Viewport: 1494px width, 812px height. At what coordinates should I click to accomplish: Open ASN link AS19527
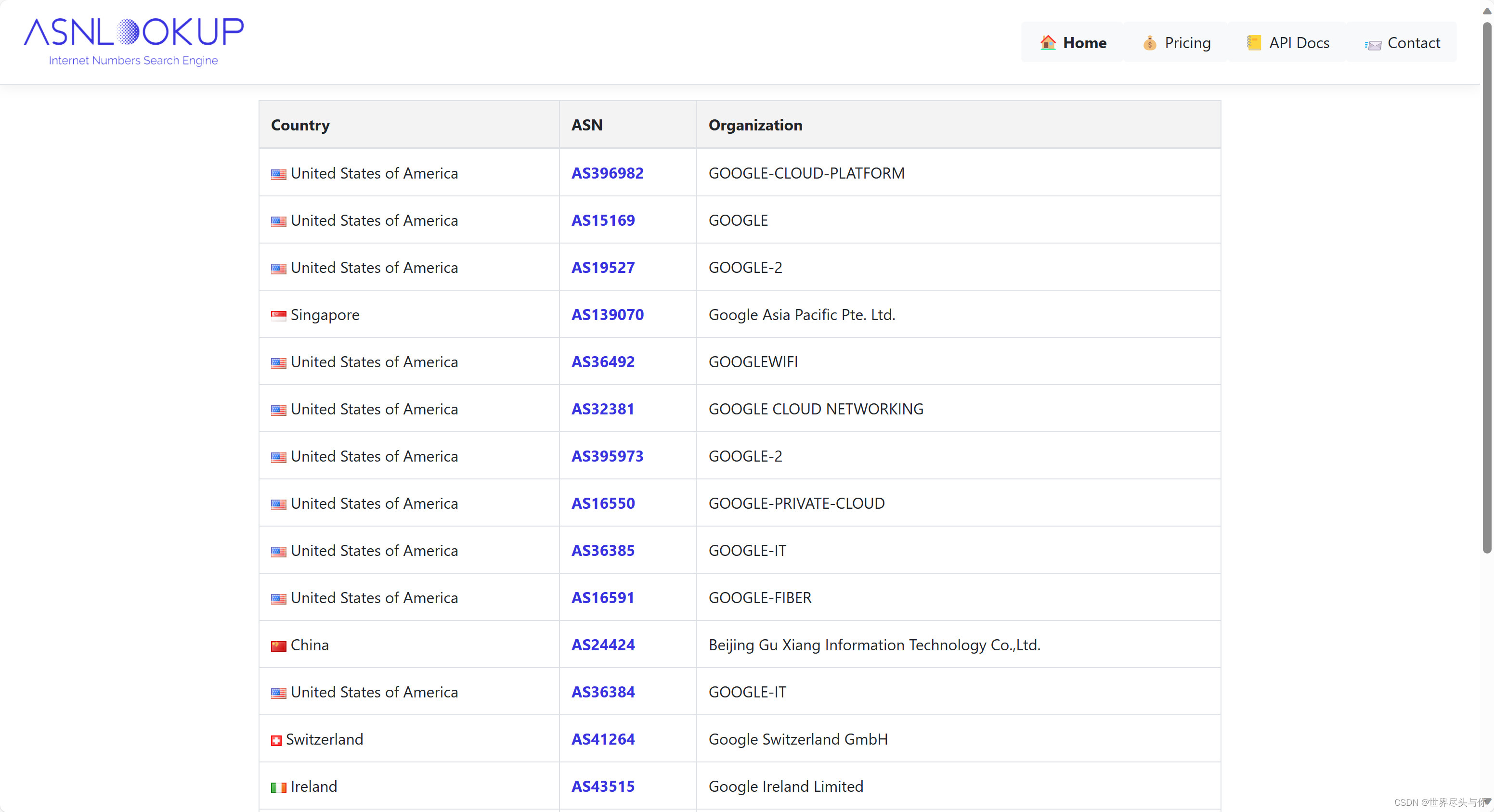pyautogui.click(x=603, y=268)
